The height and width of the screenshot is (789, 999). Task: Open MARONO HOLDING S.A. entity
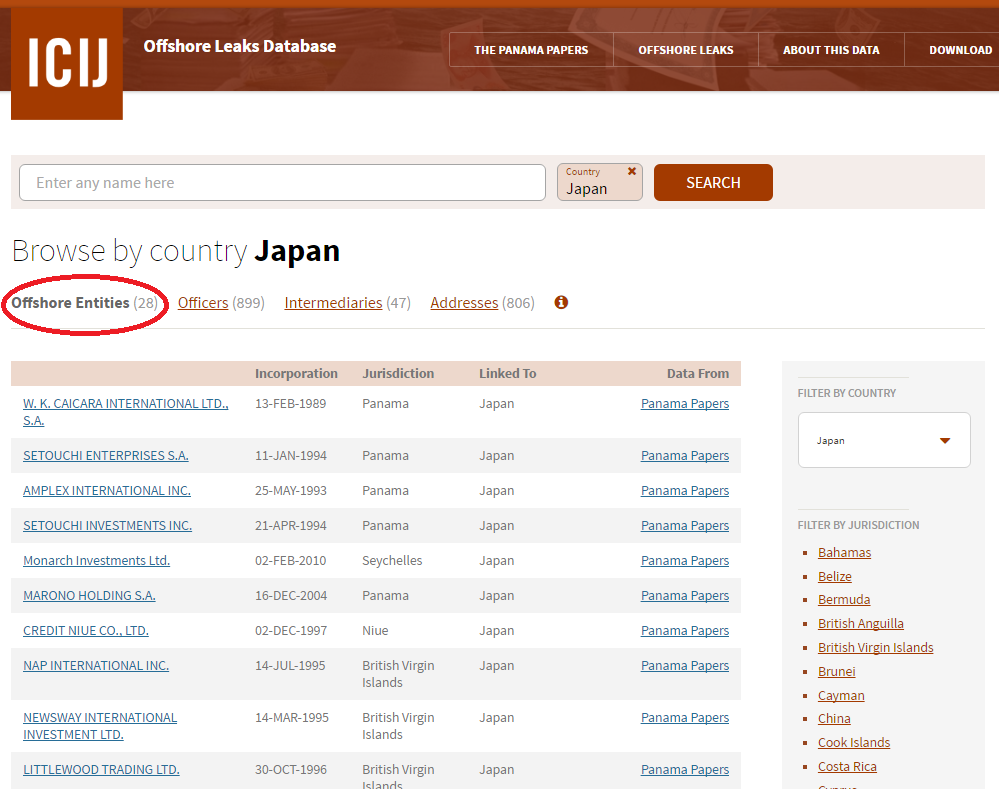point(89,596)
